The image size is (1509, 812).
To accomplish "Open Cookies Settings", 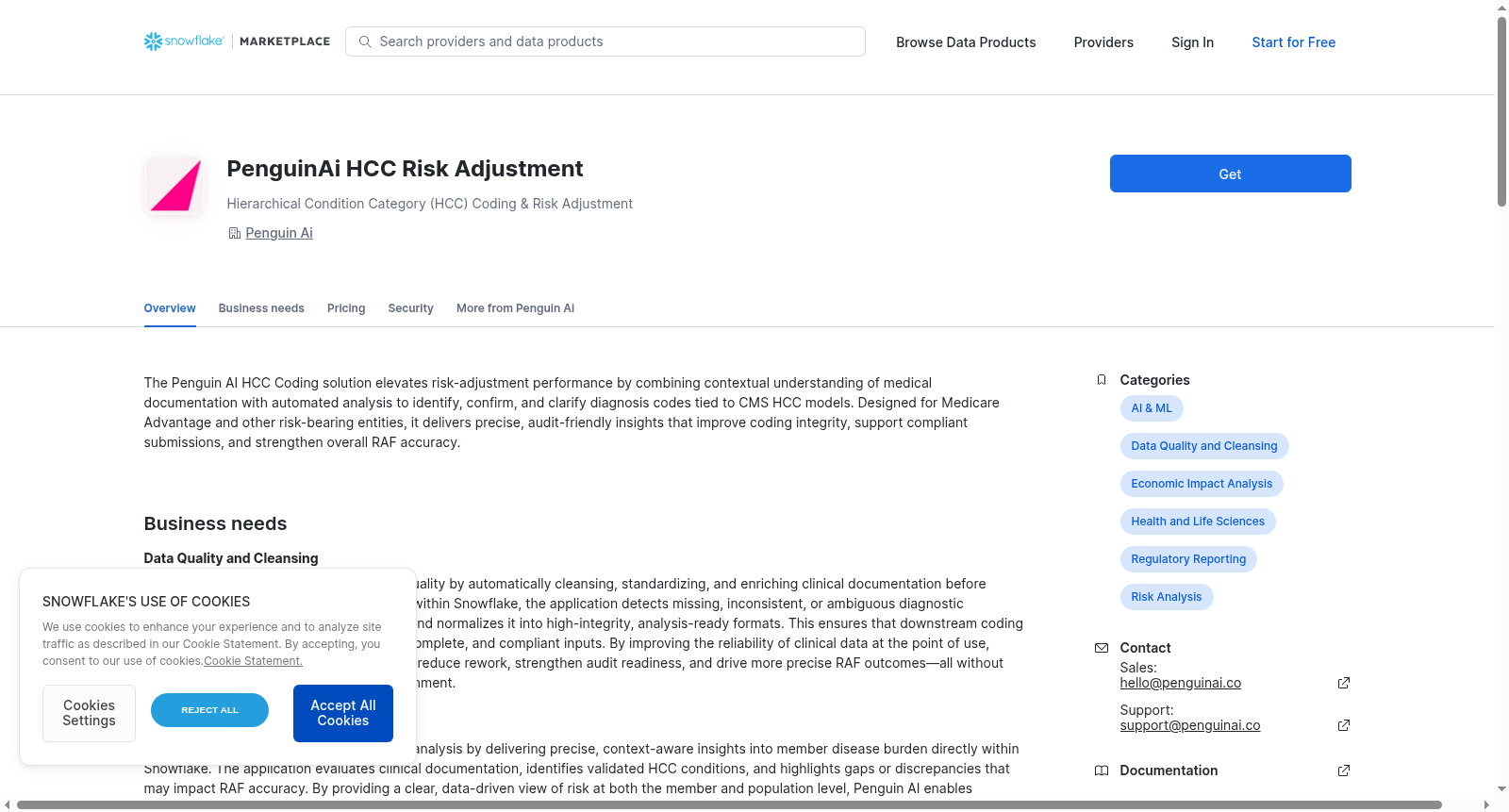I will pyautogui.click(x=89, y=713).
